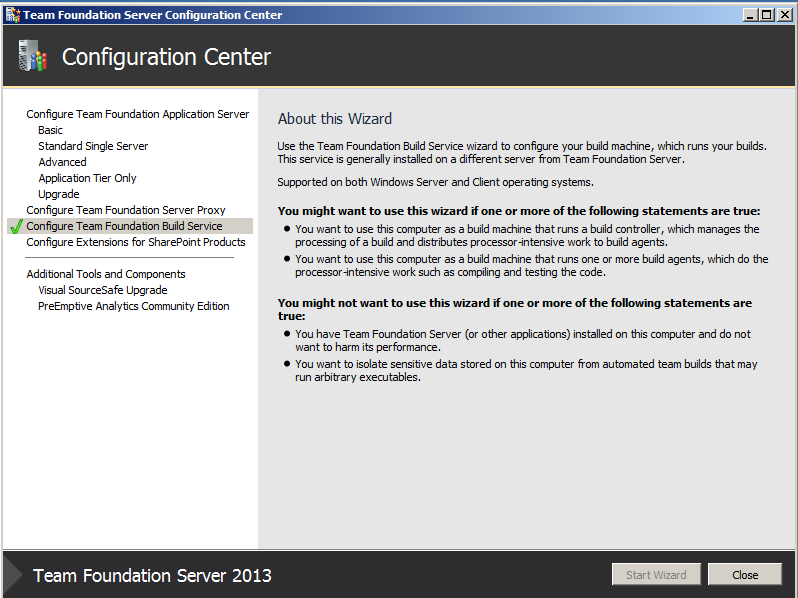The image size is (798, 598).
Task: Click bullet about isolating sensitive data
Action: [526, 371]
